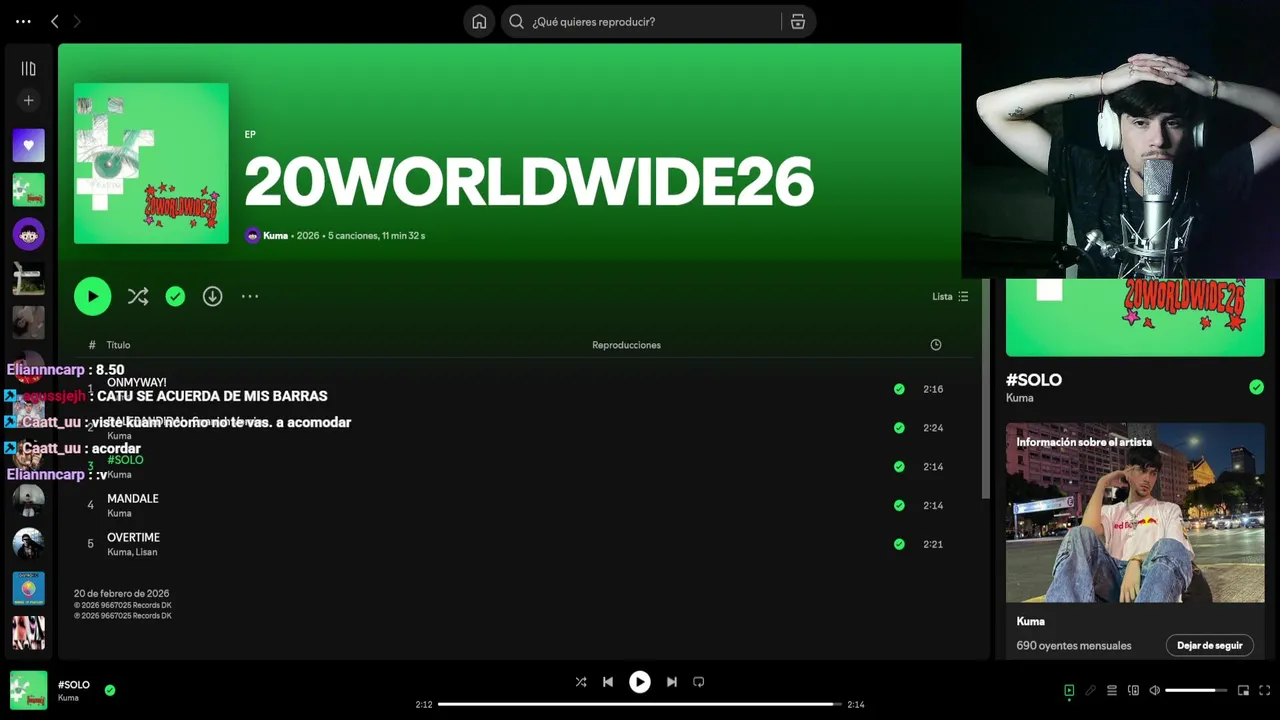Create new playlist with plus icon
This screenshot has height=720, width=1280.
28,100
